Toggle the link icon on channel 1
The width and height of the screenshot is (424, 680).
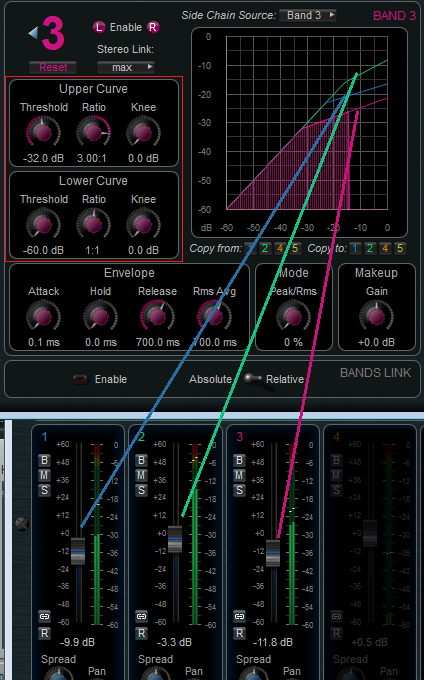point(44,616)
